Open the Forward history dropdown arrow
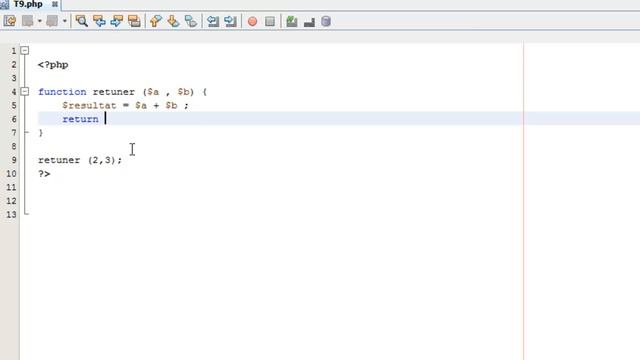Screen dimensions: 640x360 coord(64,21)
